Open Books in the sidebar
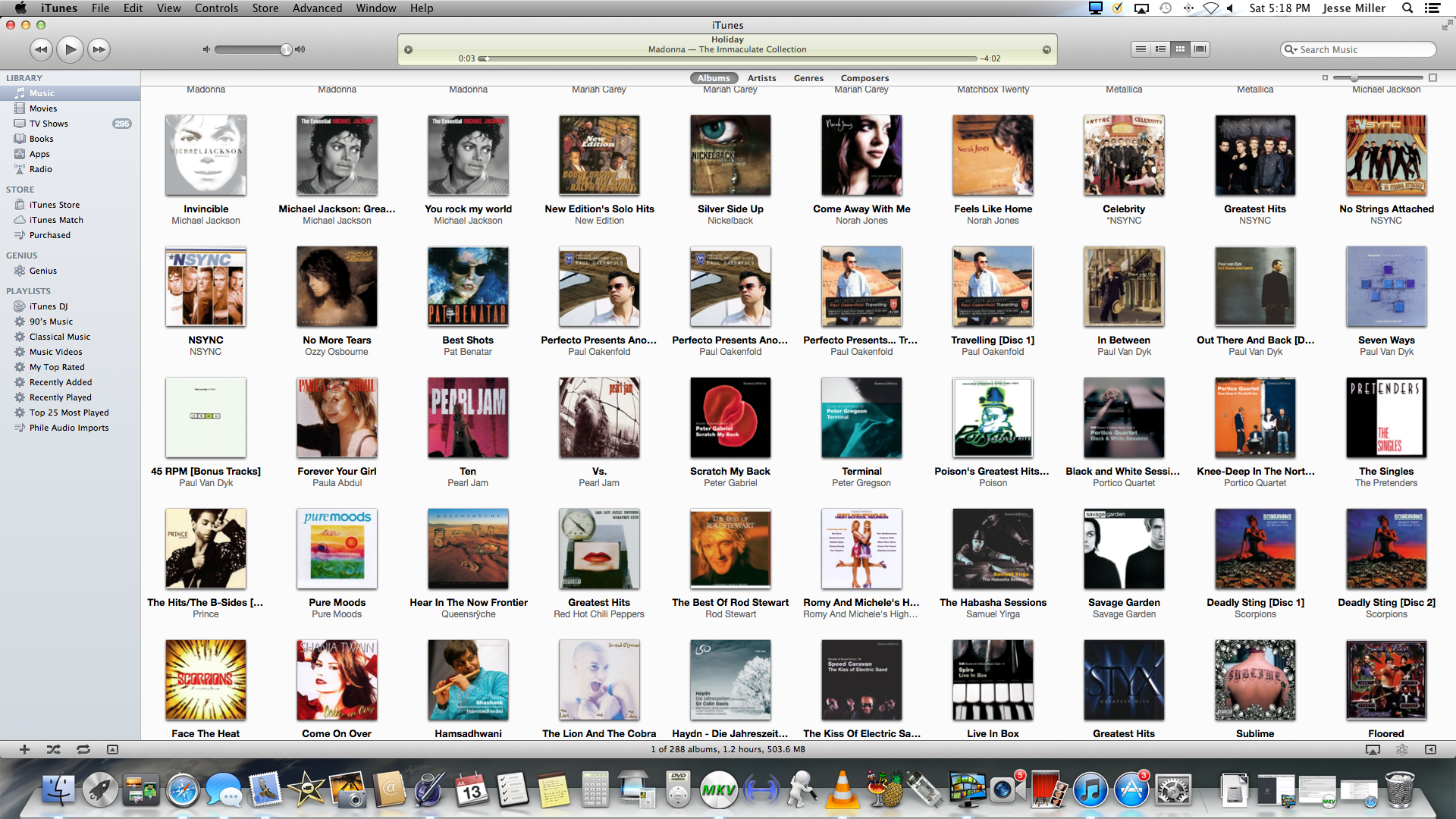The height and width of the screenshot is (819, 1456). click(x=70, y=139)
